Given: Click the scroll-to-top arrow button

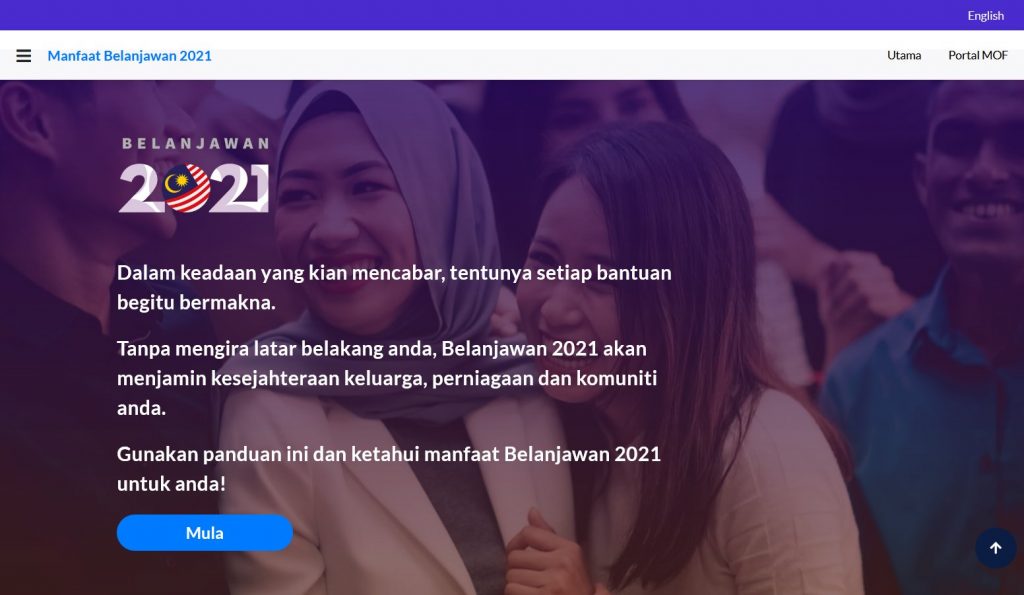Looking at the screenshot, I should [995, 548].
